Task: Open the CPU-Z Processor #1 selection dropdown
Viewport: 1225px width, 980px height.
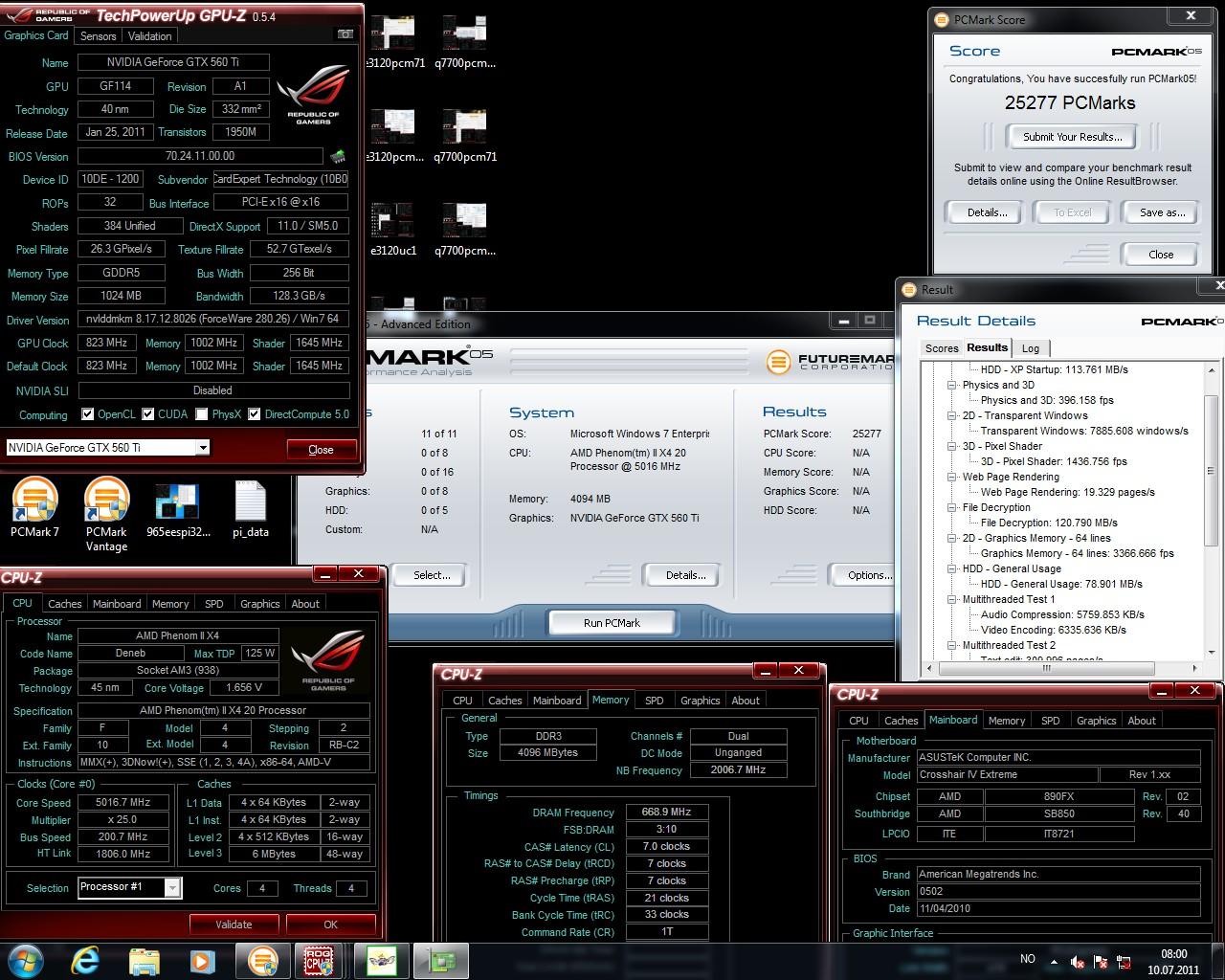Action: tap(172, 887)
